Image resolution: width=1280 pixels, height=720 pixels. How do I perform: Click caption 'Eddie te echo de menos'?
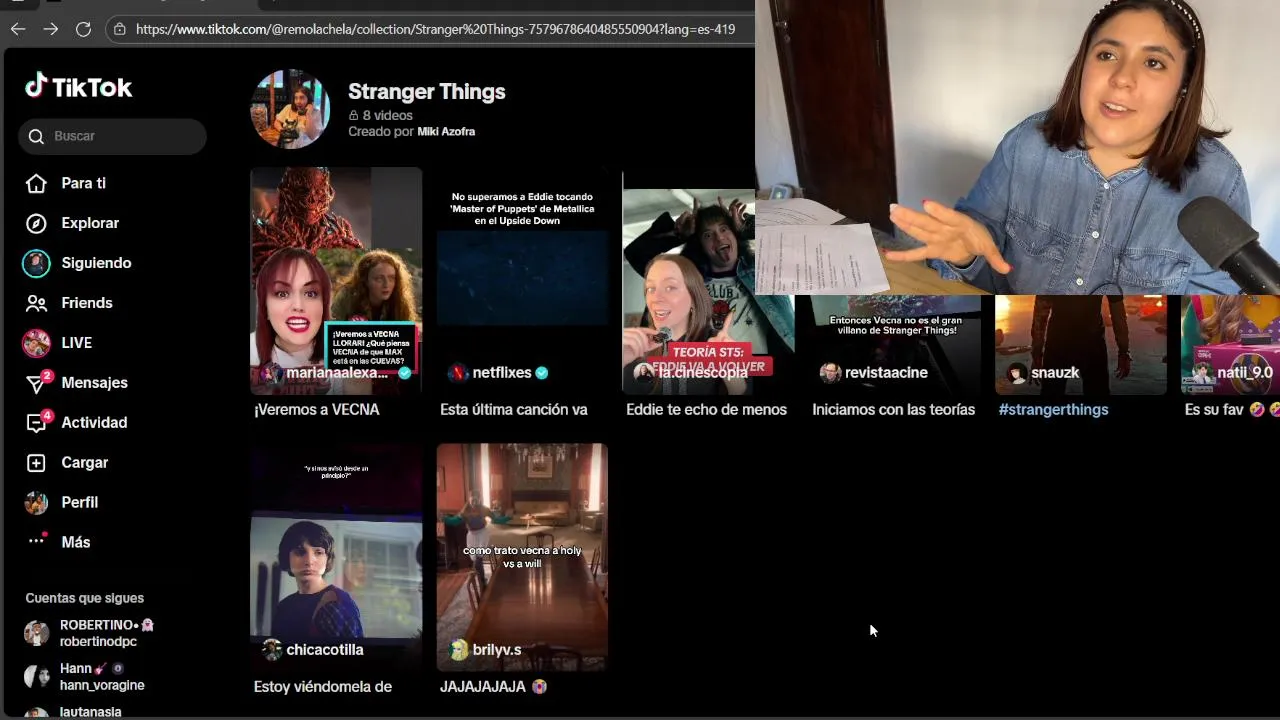pos(706,410)
